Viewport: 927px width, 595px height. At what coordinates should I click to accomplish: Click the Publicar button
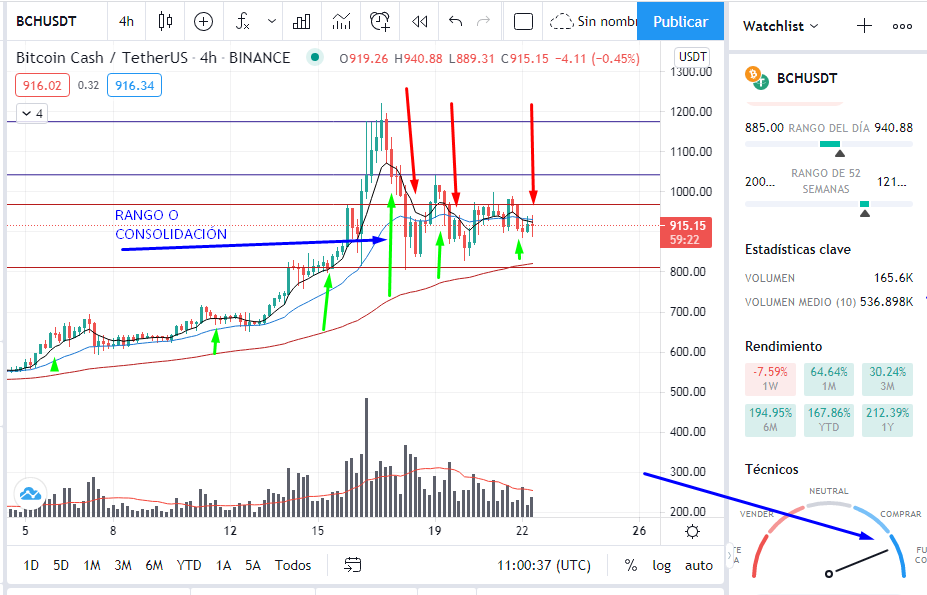pyautogui.click(x=680, y=21)
